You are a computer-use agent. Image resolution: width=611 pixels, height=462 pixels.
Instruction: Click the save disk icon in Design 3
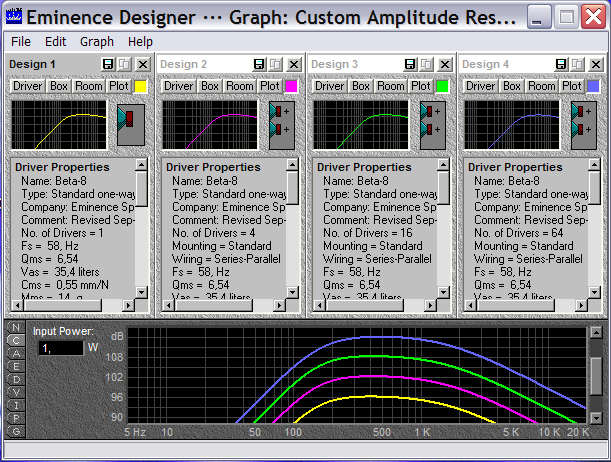[x=409, y=64]
